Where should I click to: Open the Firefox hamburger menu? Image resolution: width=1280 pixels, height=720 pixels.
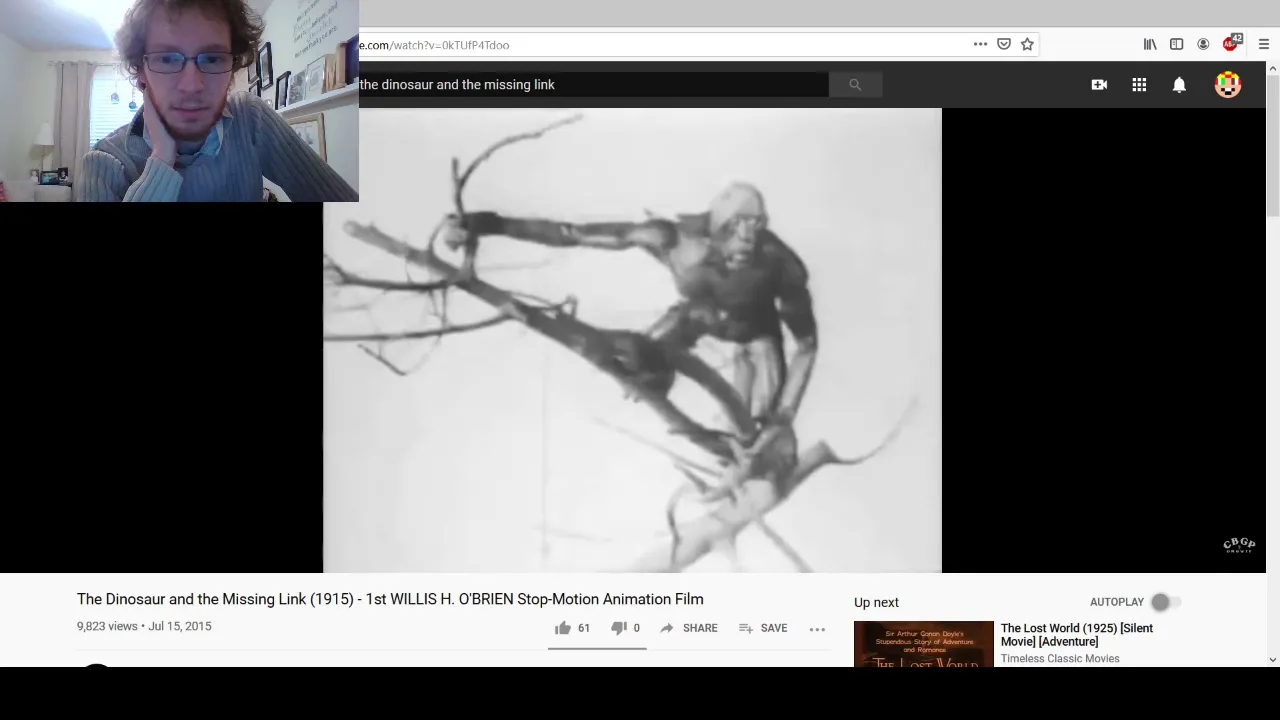[1264, 44]
